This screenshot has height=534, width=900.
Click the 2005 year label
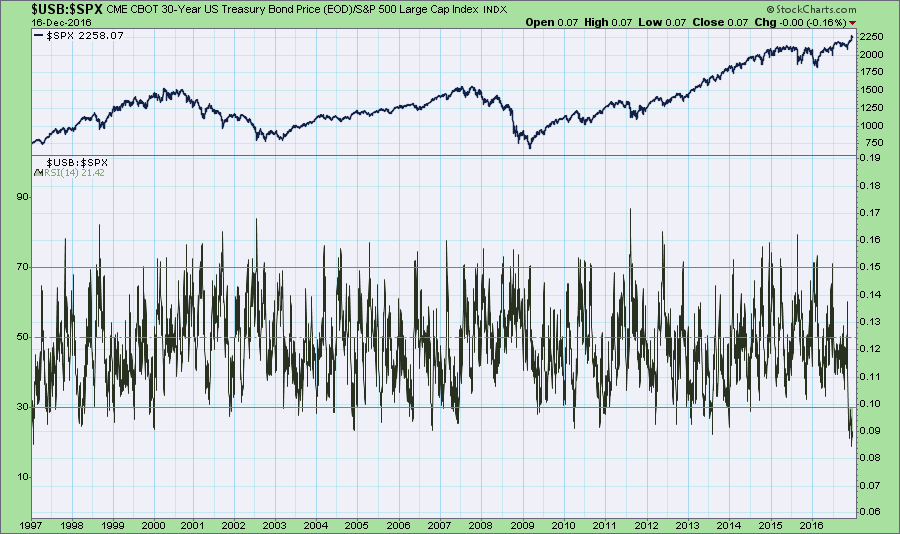(x=356, y=525)
